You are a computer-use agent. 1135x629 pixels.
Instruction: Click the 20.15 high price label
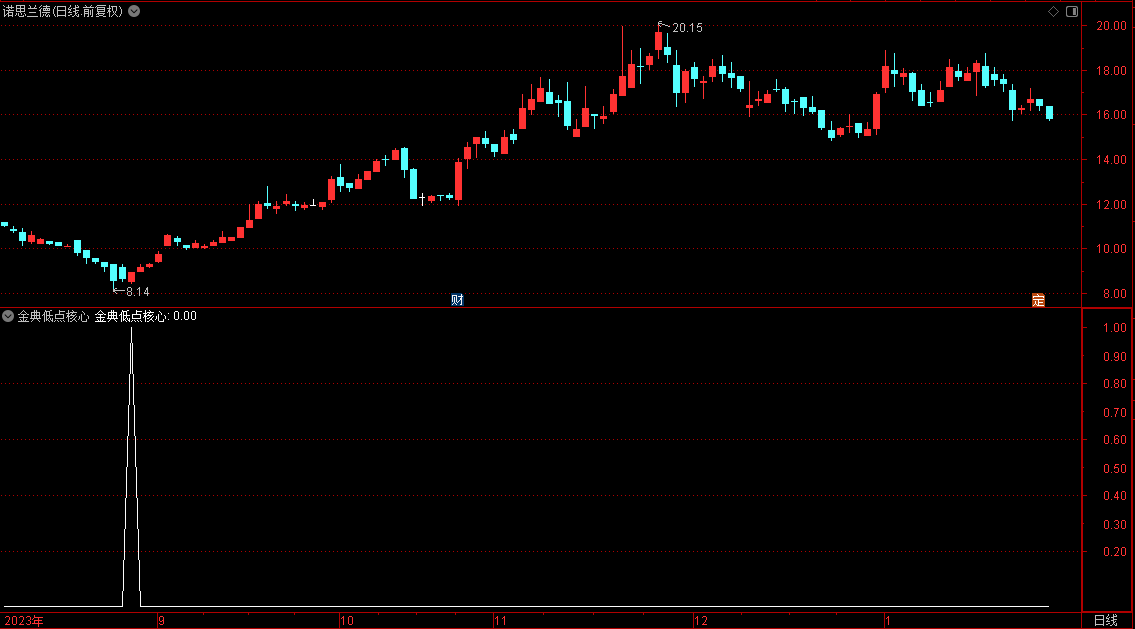(x=687, y=28)
